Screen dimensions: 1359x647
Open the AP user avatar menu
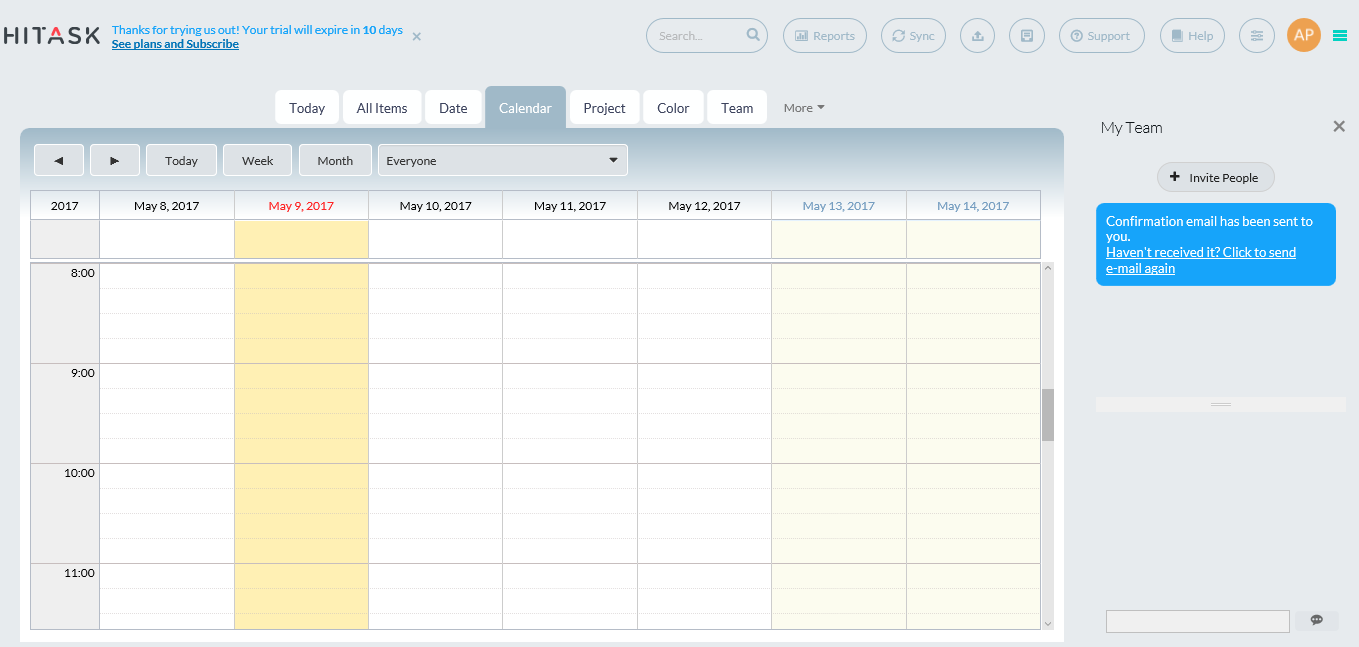tap(1304, 35)
